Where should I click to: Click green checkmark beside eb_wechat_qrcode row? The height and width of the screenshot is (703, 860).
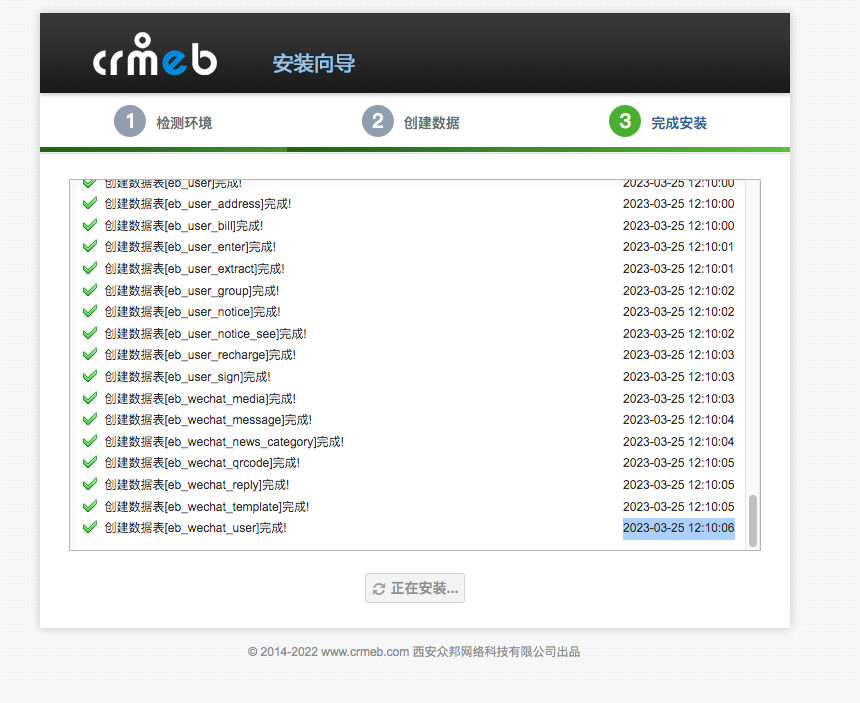[x=90, y=463]
